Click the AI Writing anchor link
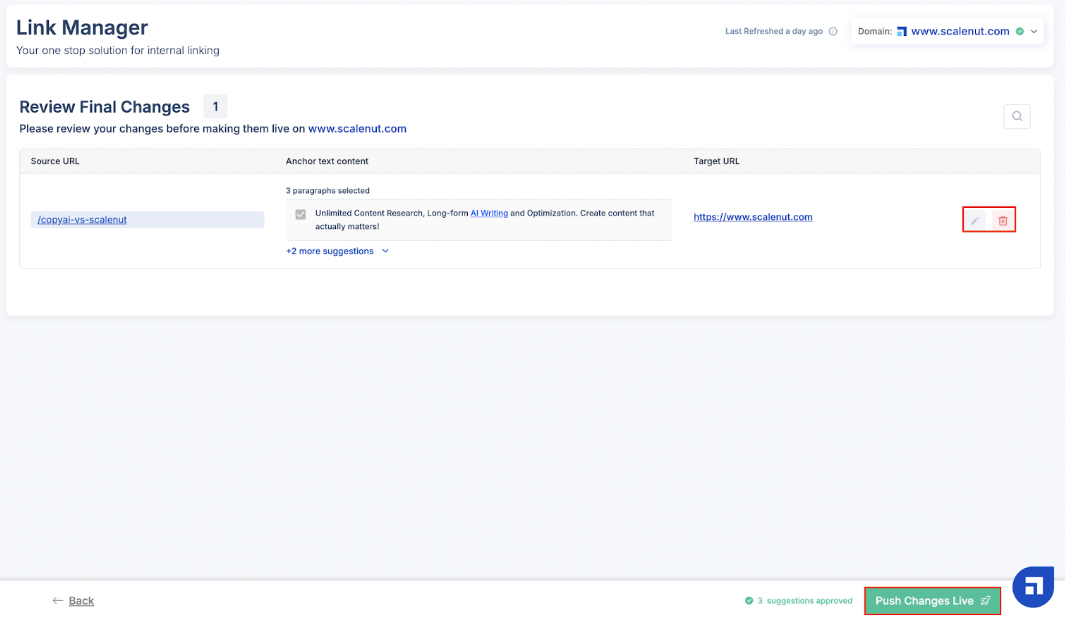Screen dimensions: 1065x632 click(489, 213)
